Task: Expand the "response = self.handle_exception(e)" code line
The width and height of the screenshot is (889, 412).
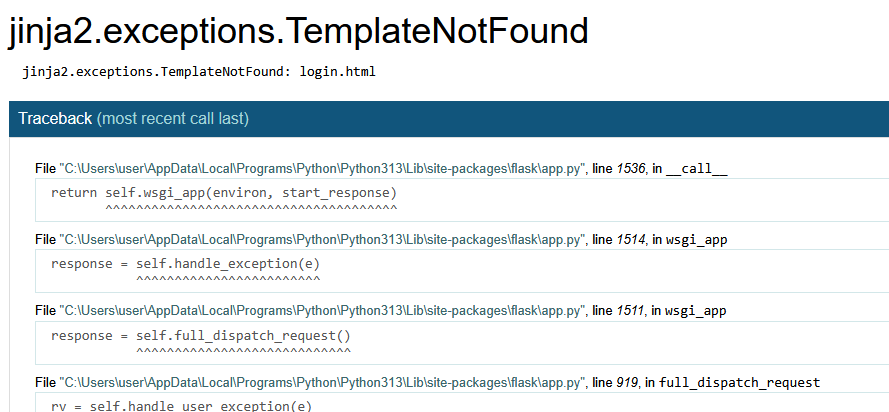Action: pos(185,264)
